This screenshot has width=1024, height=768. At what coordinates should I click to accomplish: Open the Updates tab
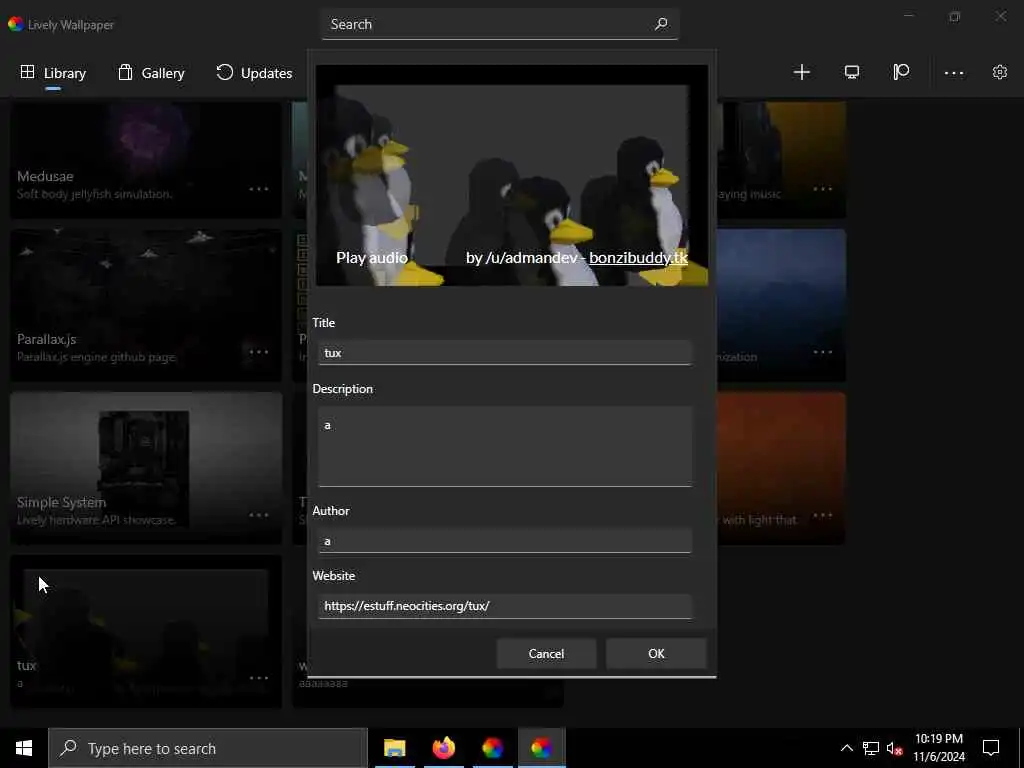coord(254,73)
